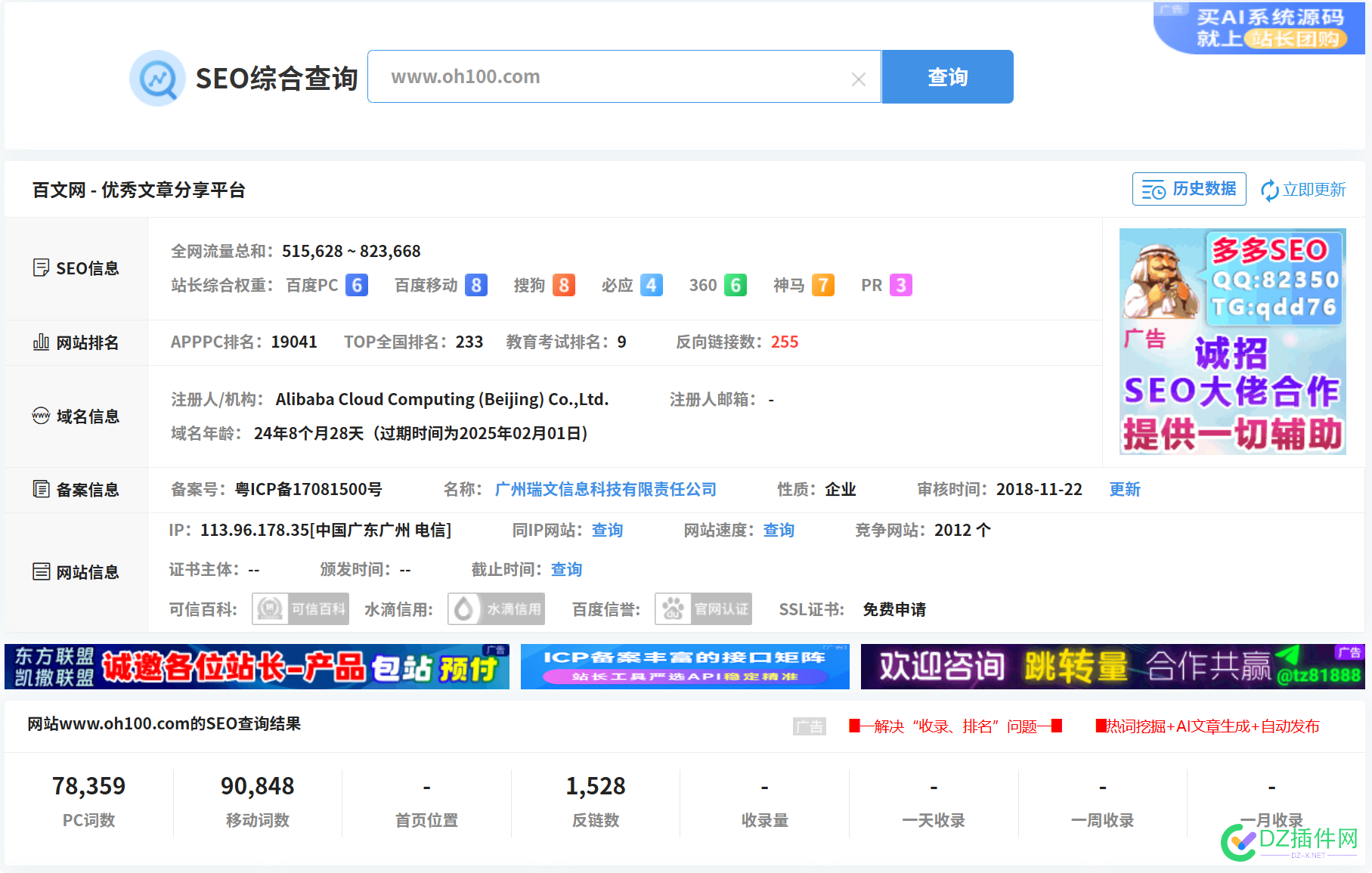The image size is (1372, 873).
Task: Click the 百度移动 weight badge 8
Action: tap(476, 285)
